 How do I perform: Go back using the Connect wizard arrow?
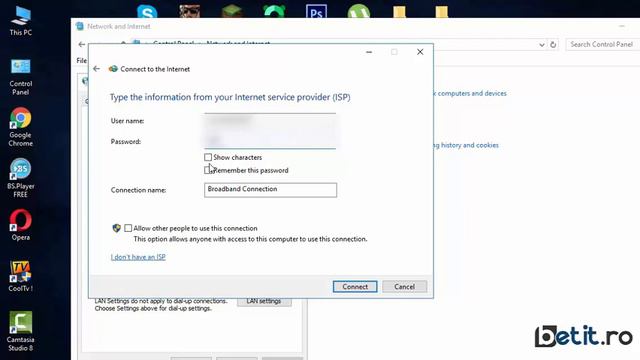coord(96,69)
